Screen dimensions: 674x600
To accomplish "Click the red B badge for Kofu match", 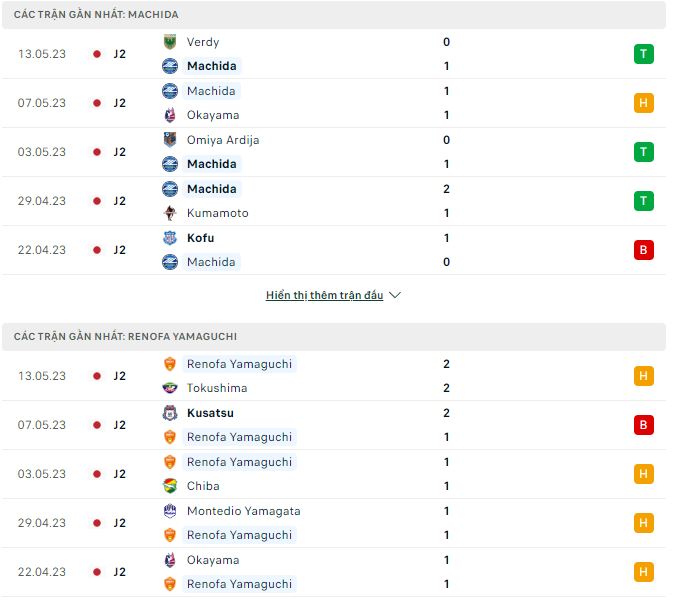I will 643,250.
